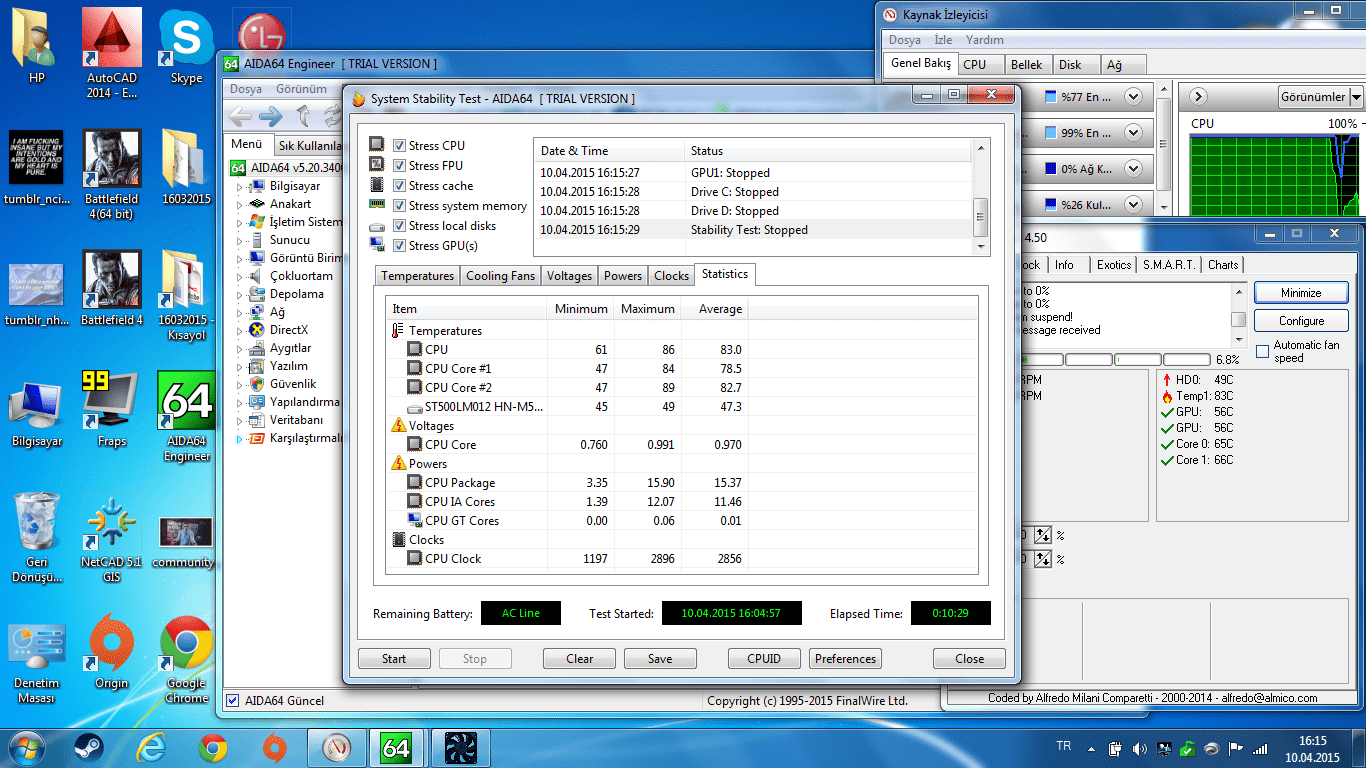Expand the Sunucu tree node

[239, 240]
